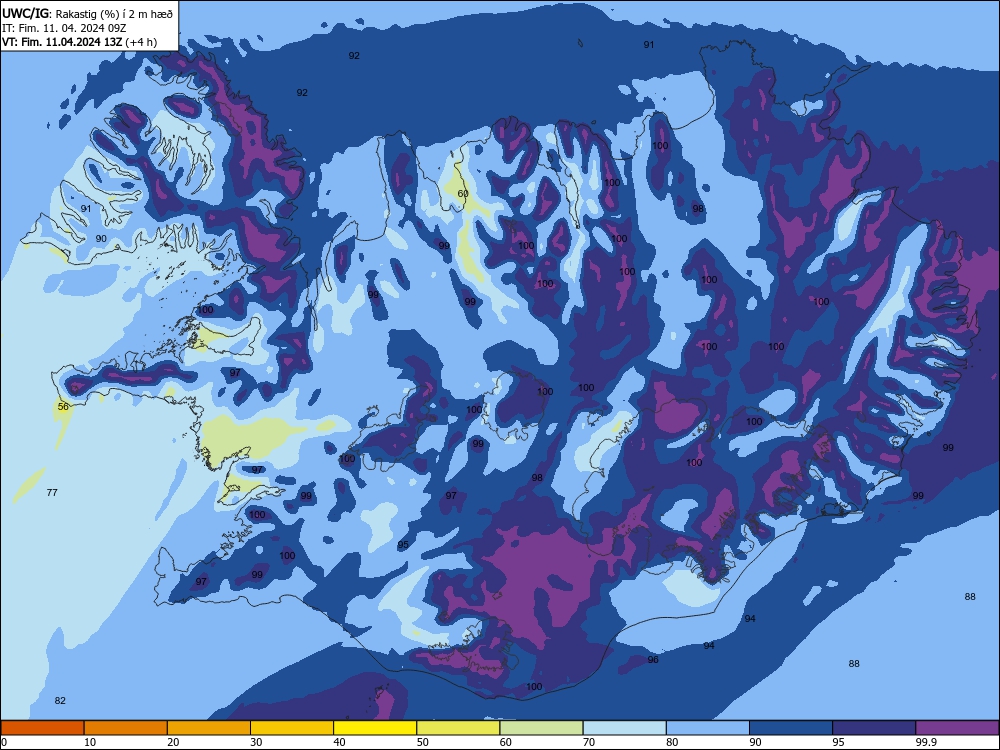
Task: Click the pale blue 70–80 legend swatch
Action: pyautogui.click(x=624, y=728)
